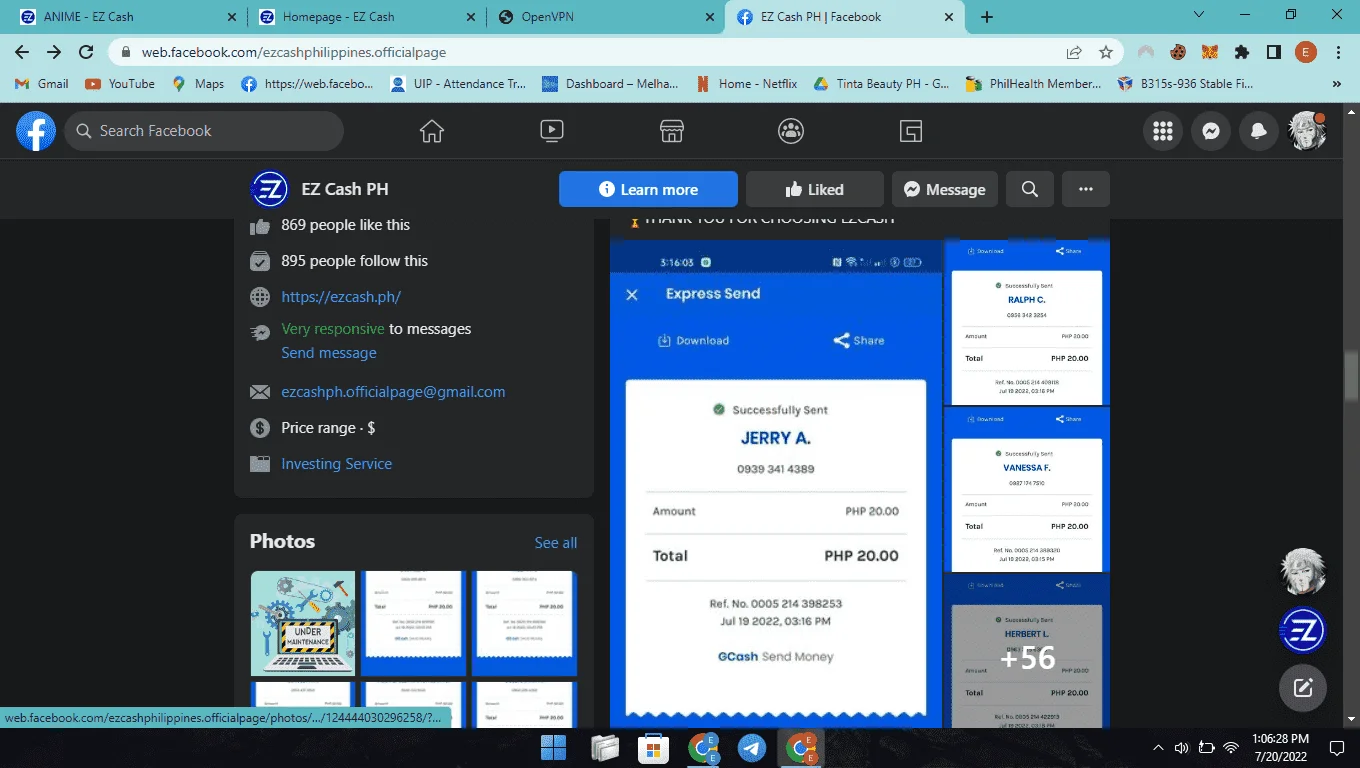
Task: Click the page vertical scrollbar thumb
Action: click(1351, 376)
